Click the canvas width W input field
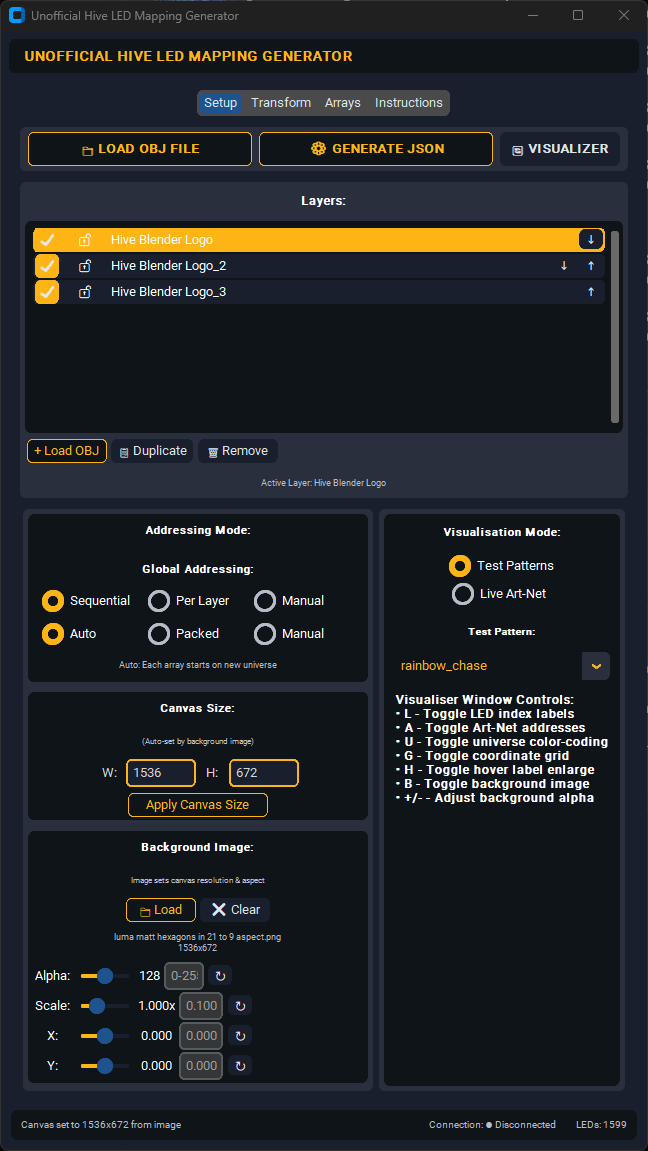This screenshot has height=1151, width=648. click(161, 773)
